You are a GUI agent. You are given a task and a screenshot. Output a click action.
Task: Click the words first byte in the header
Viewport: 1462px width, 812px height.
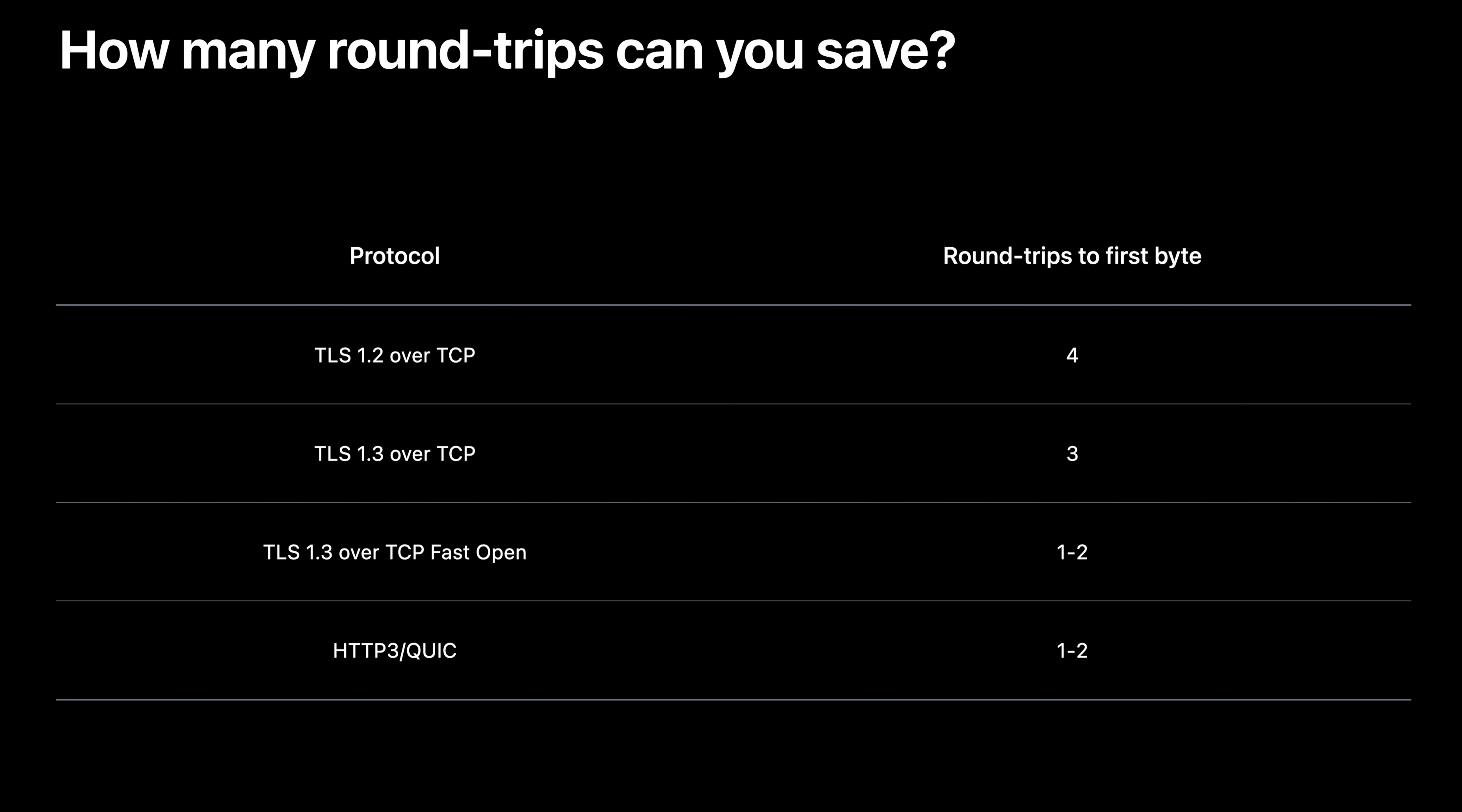pyautogui.click(x=1153, y=256)
